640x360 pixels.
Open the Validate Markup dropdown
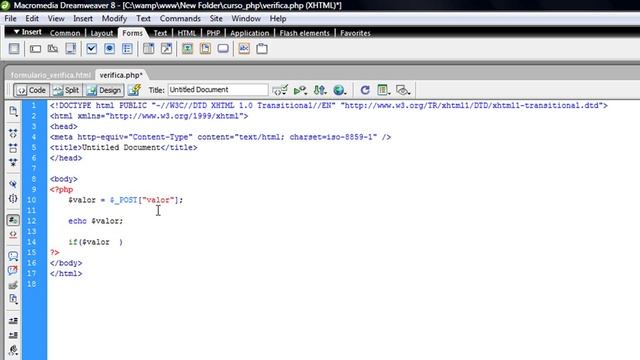300,90
